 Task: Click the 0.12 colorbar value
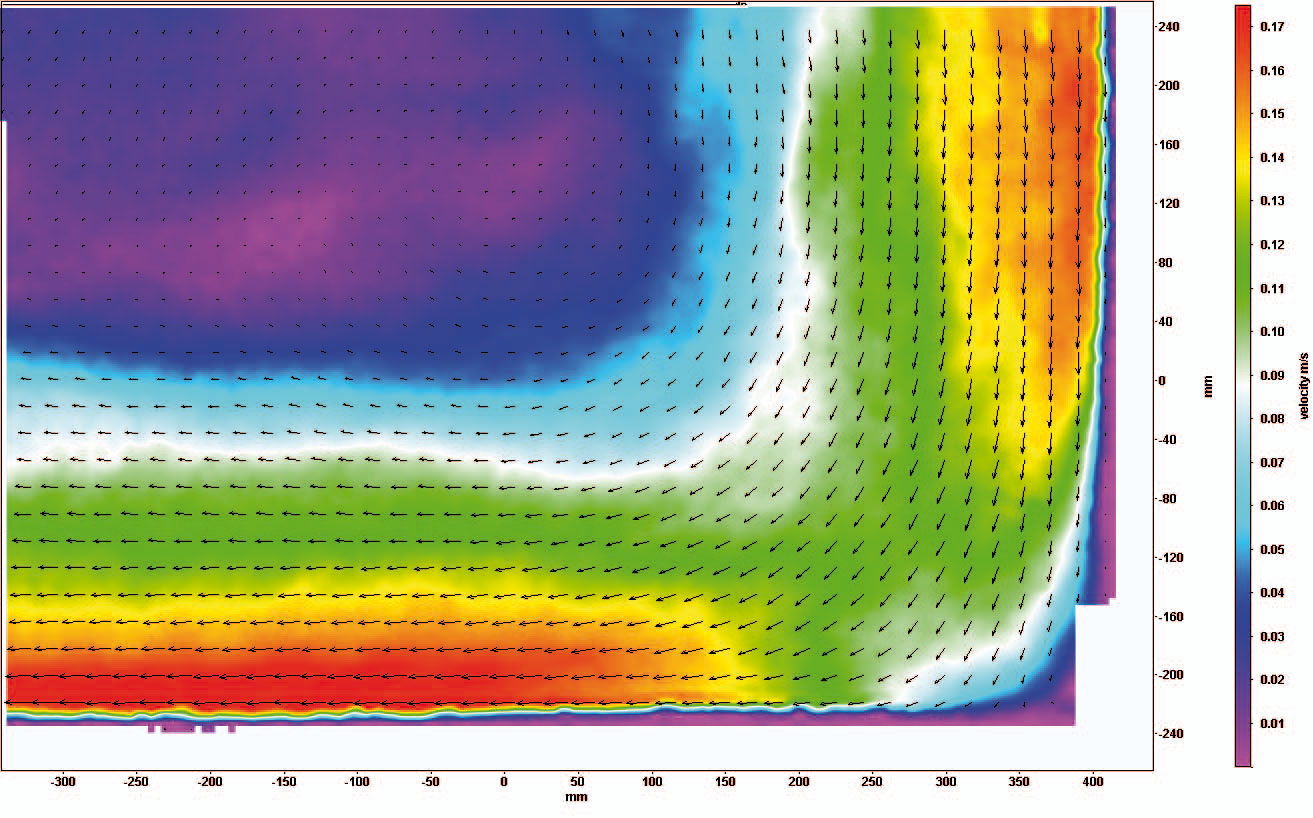(x=1270, y=245)
